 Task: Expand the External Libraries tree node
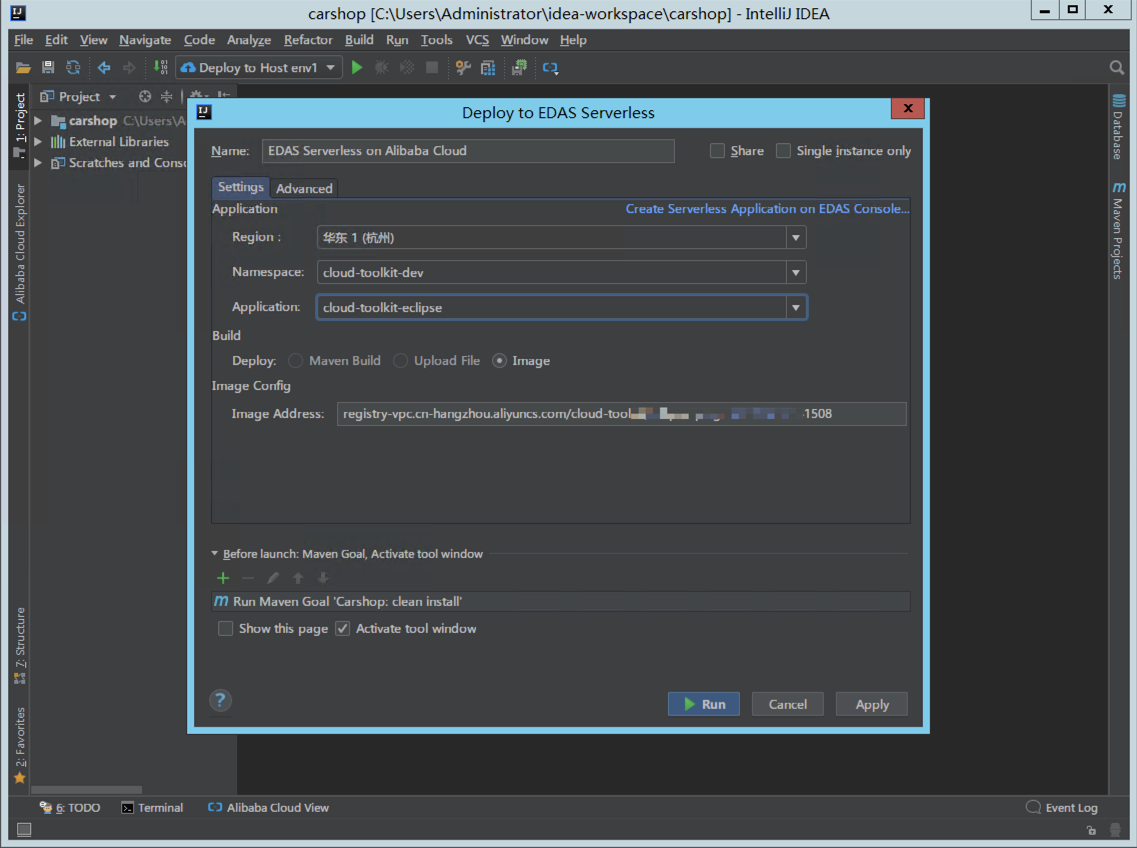coord(38,141)
